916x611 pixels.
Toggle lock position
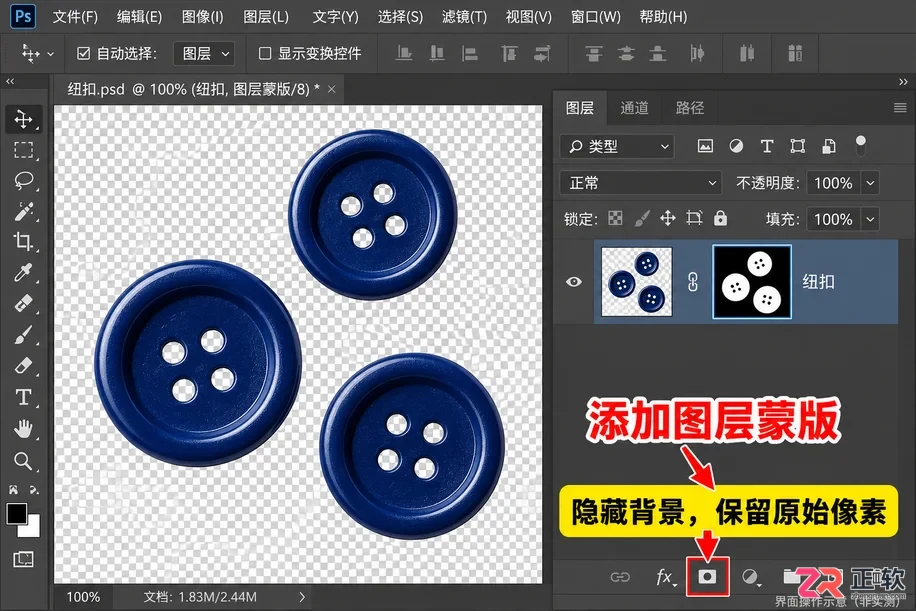coord(668,218)
